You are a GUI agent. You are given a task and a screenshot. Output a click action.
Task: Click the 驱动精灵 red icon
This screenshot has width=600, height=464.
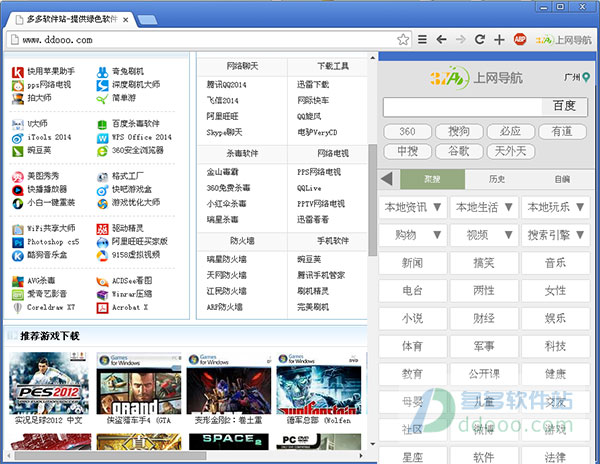click(x=102, y=229)
